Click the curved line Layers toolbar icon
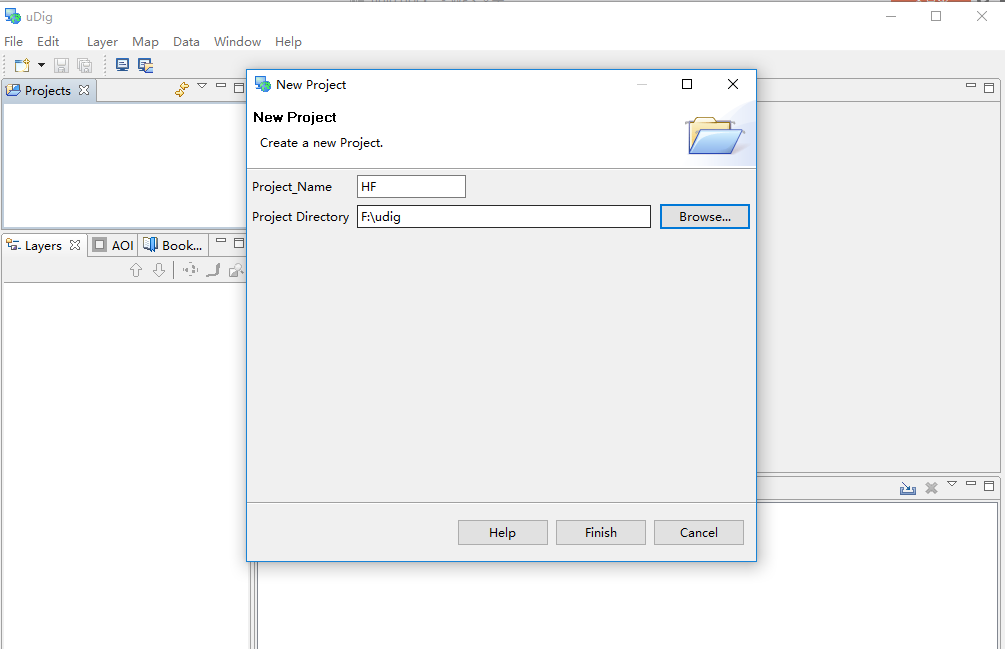Viewport: 1005px width, 649px height. (x=213, y=270)
